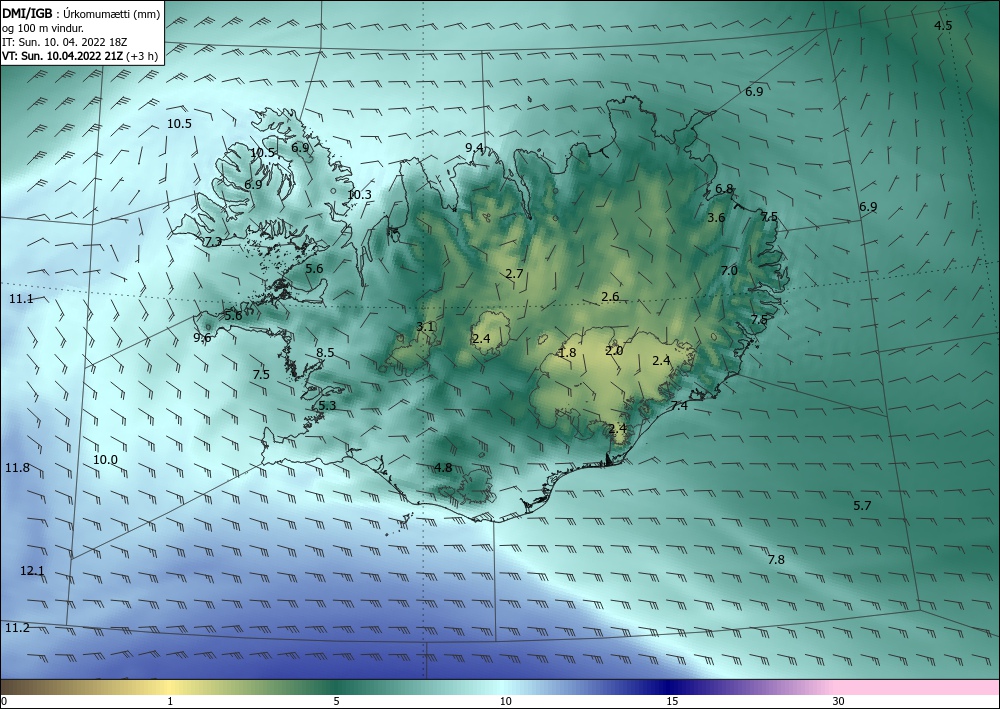Click the 10.3 value label
Screen dimensions: 1000x709
[359, 194]
